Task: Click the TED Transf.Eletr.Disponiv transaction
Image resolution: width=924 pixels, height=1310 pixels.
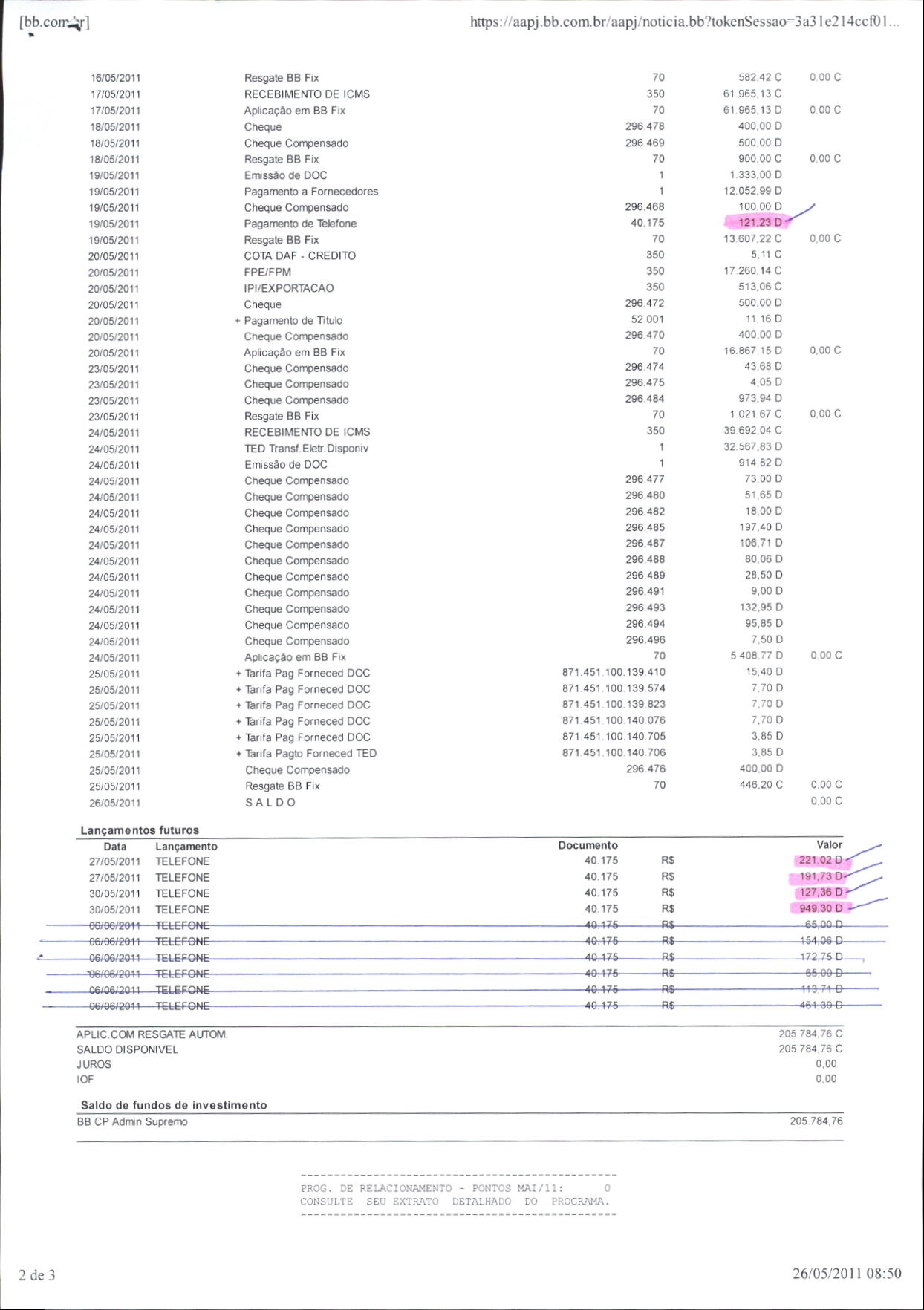Action: (306, 449)
